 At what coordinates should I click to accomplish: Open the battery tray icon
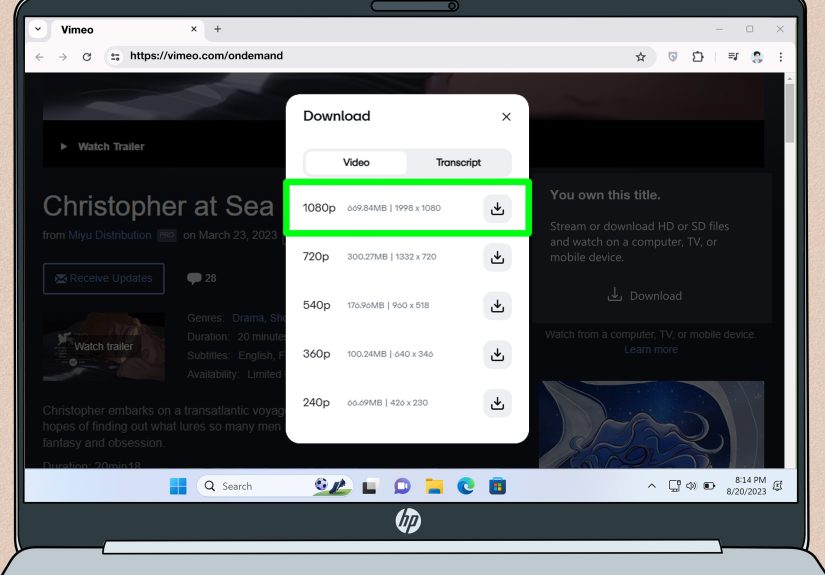[709, 486]
